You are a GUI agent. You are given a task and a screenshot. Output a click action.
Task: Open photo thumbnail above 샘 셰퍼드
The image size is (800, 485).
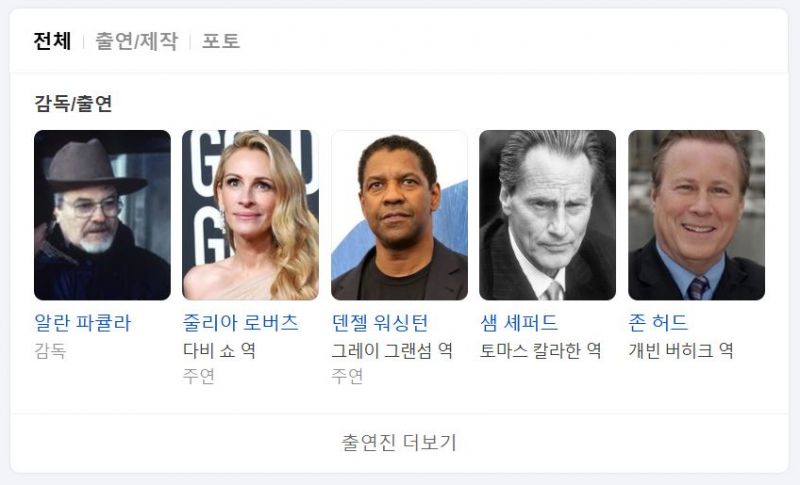coord(547,215)
